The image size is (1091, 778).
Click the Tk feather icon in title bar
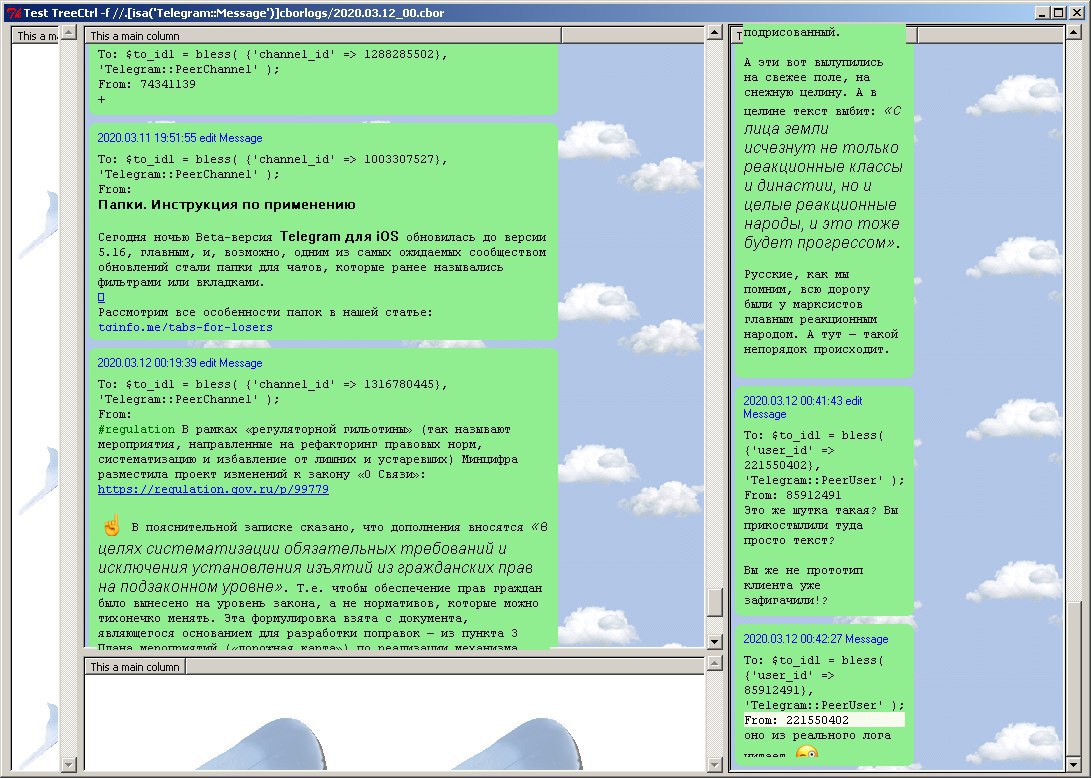point(13,13)
